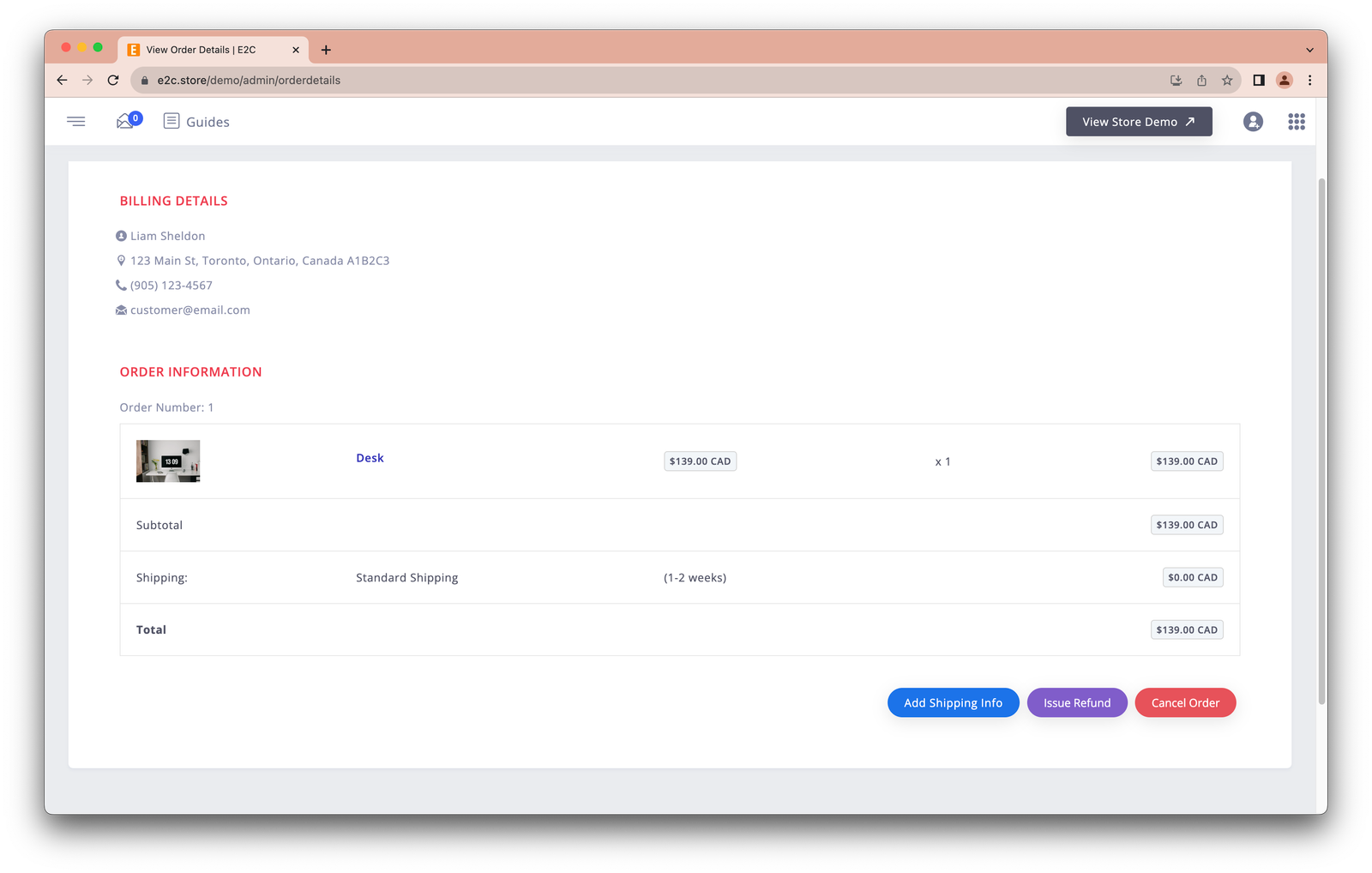Click the install app icon

point(1176,80)
